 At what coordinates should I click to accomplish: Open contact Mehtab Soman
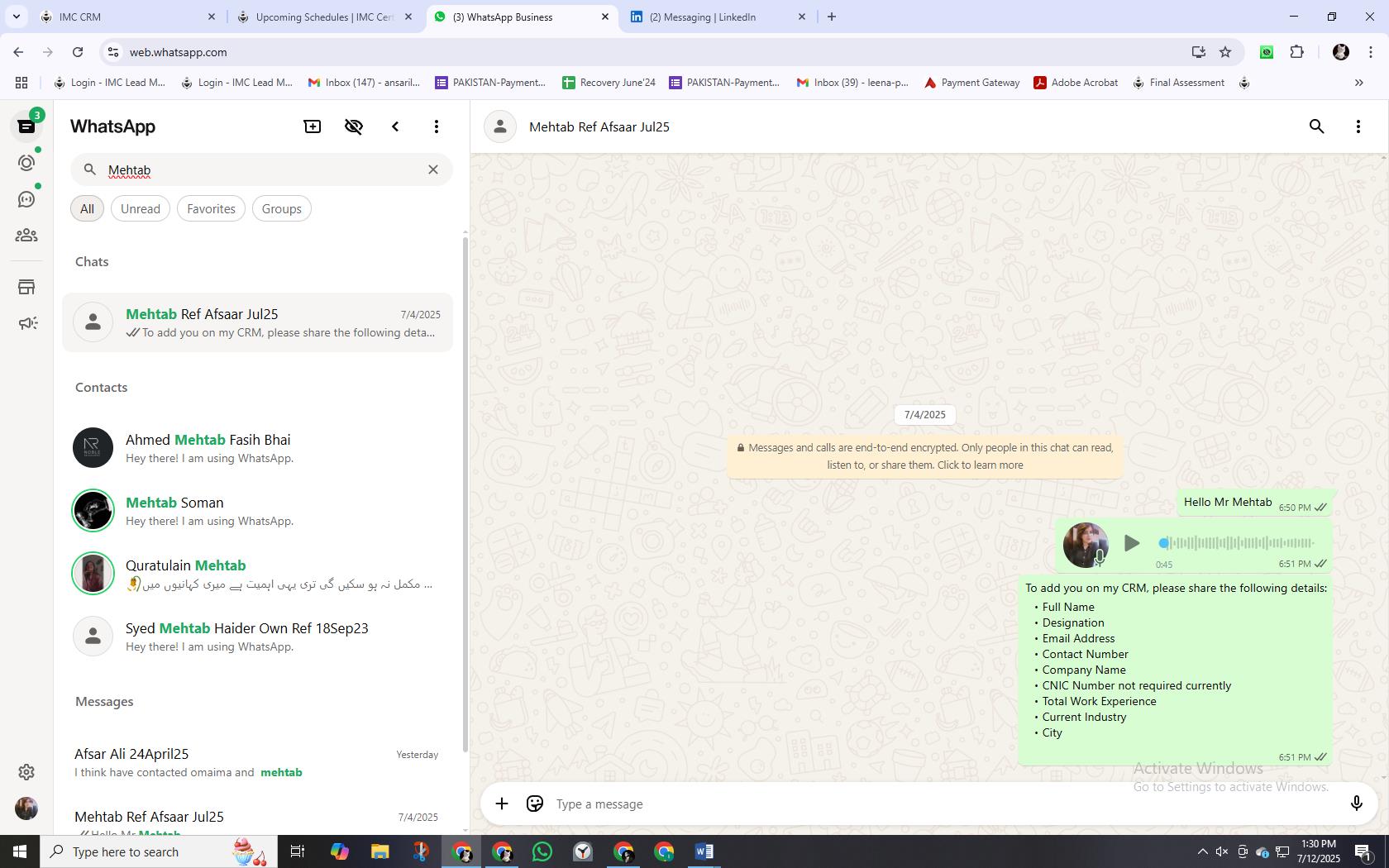click(x=258, y=511)
